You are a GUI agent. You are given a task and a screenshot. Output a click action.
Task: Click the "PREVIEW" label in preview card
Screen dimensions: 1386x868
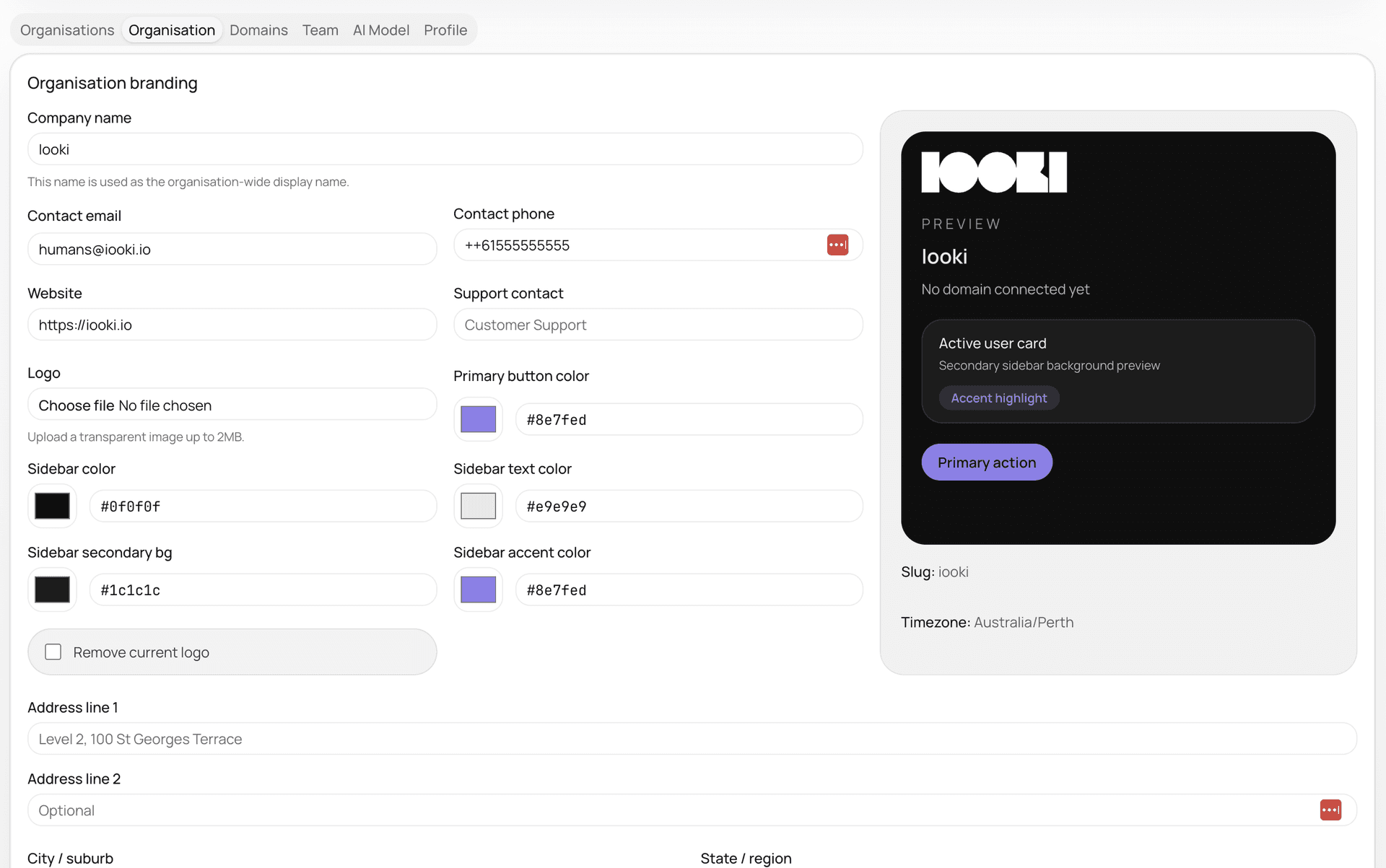961,224
